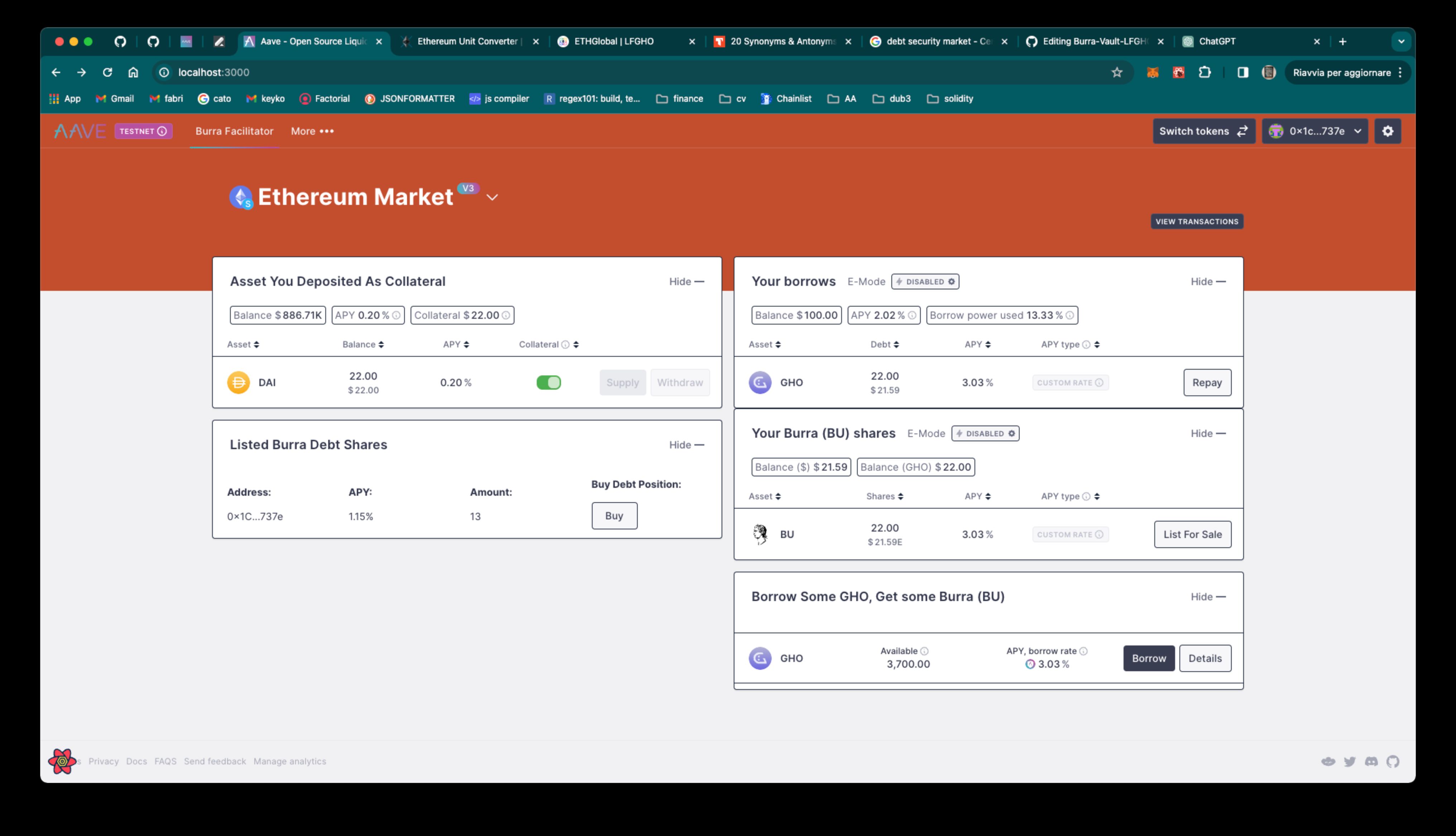The height and width of the screenshot is (836, 1456).
Task: Click the Aave logo
Action: (x=80, y=131)
